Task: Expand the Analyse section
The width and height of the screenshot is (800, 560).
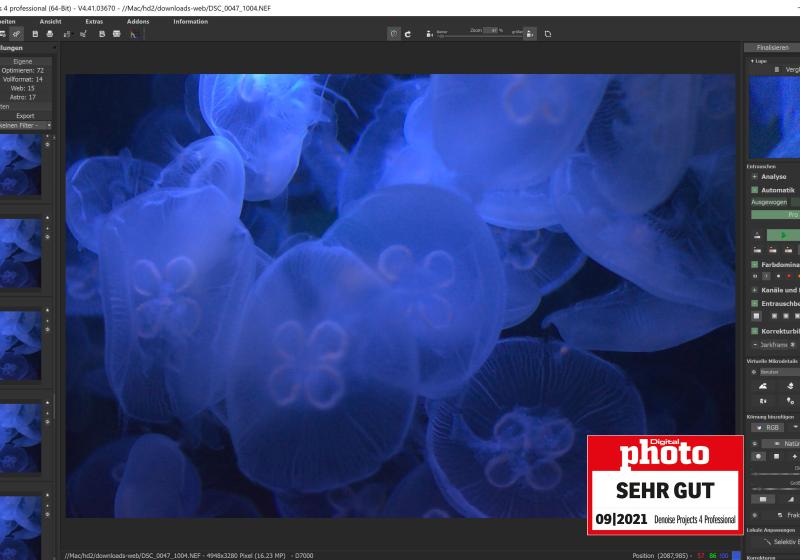Action: pos(755,177)
